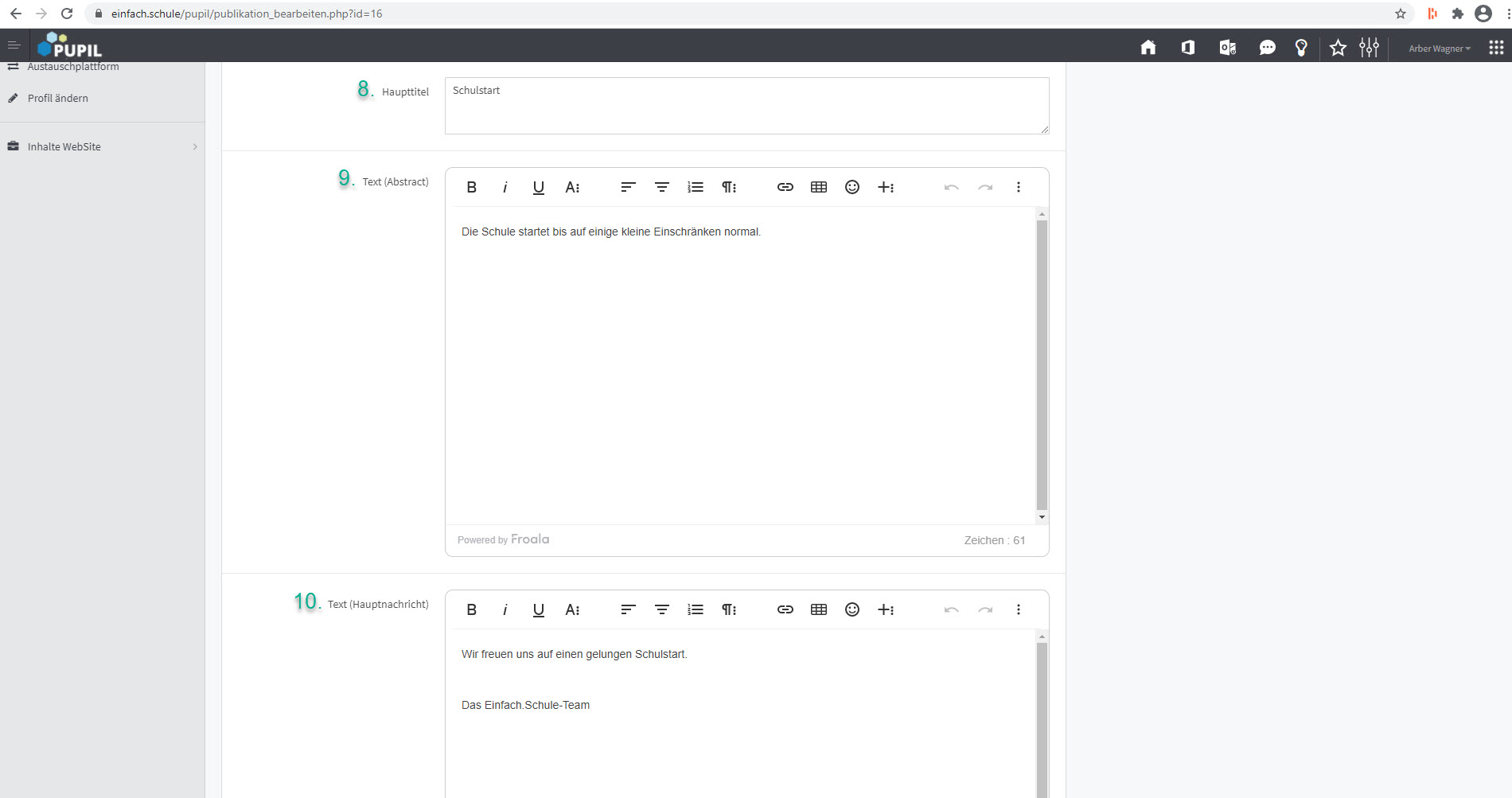Image resolution: width=1512 pixels, height=798 pixels.
Task: Toggle Underline in the Hauptnachricht editor toolbar
Action: pyautogui.click(x=539, y=609)
